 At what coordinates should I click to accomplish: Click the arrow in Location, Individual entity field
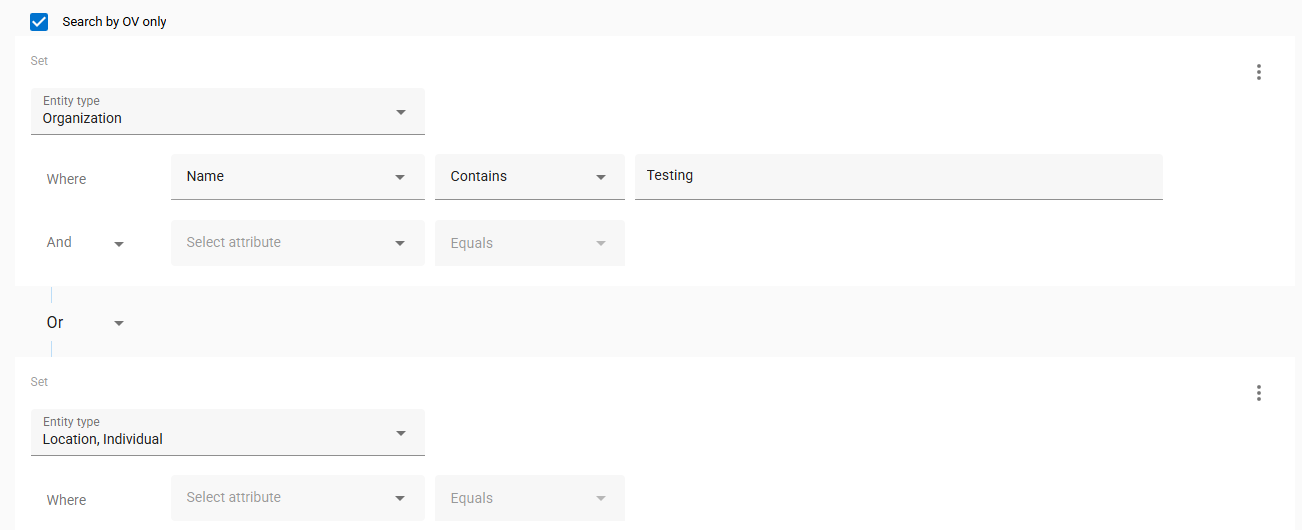point(401,433)
